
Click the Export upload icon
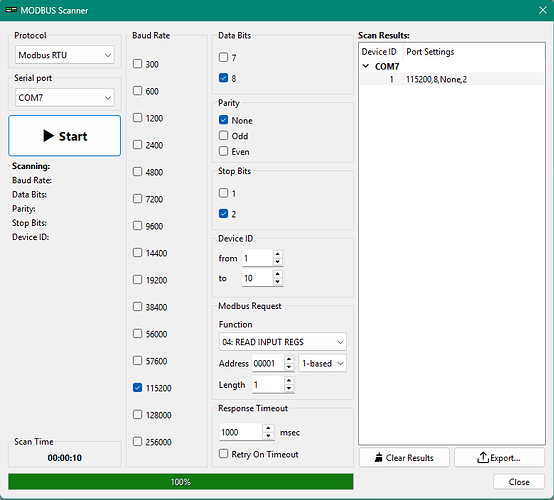(483, 458)
